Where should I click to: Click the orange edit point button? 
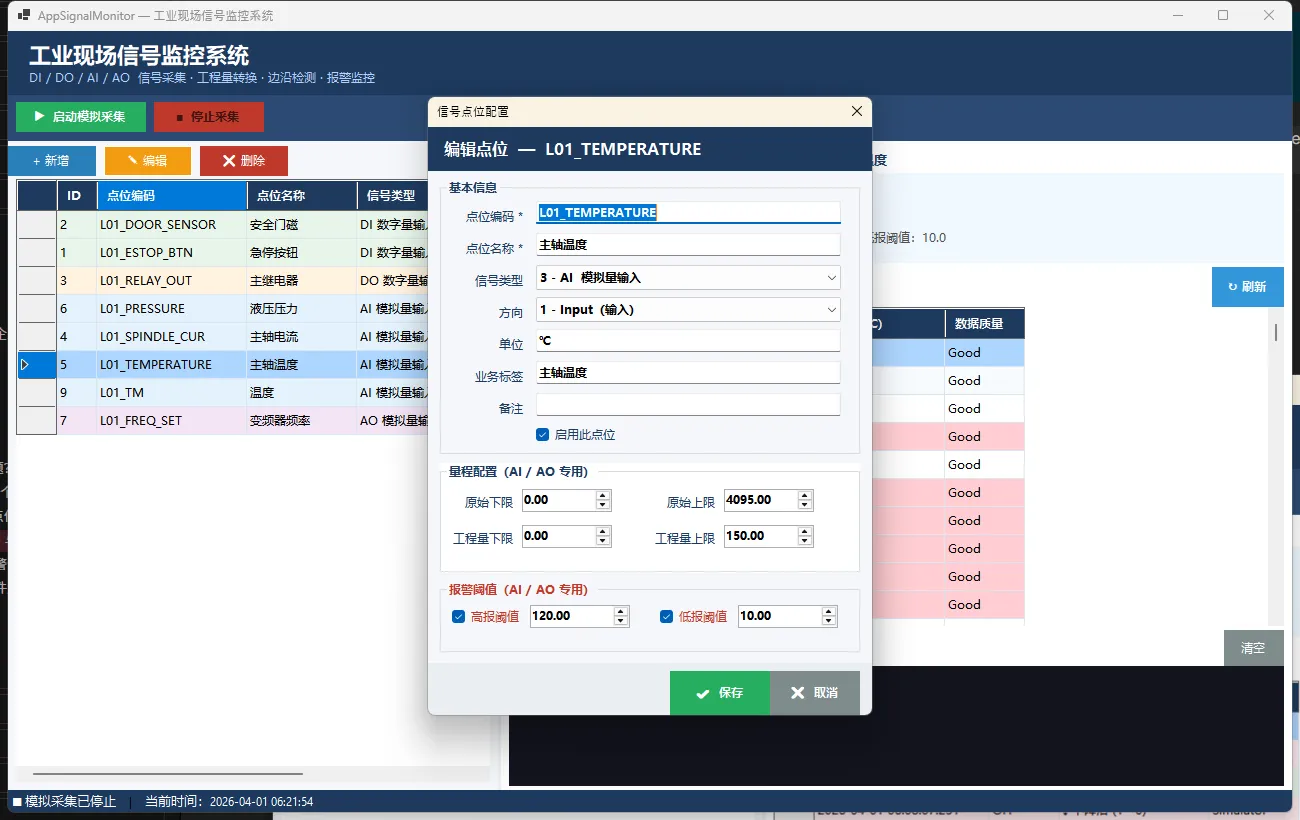pos(148,161)
